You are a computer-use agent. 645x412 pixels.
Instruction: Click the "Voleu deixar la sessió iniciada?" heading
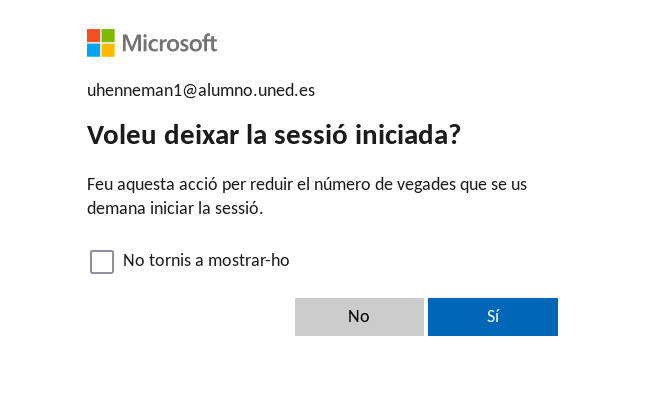point(273,135)
